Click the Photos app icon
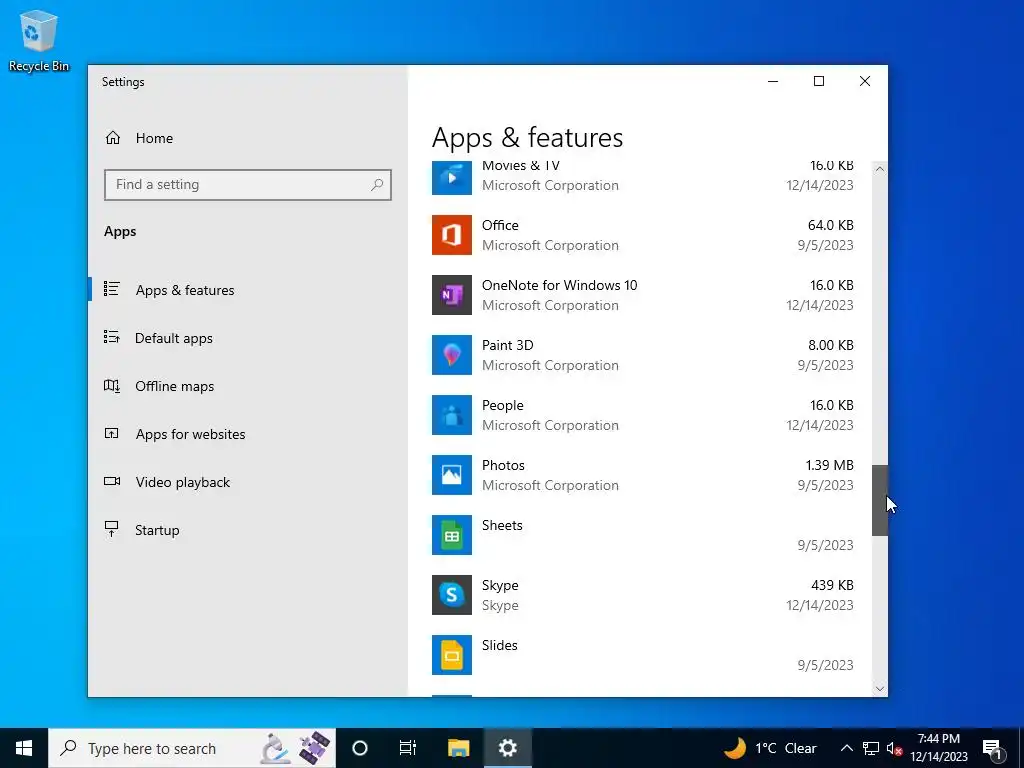The image size is (1024, 768). pos(451,475)
